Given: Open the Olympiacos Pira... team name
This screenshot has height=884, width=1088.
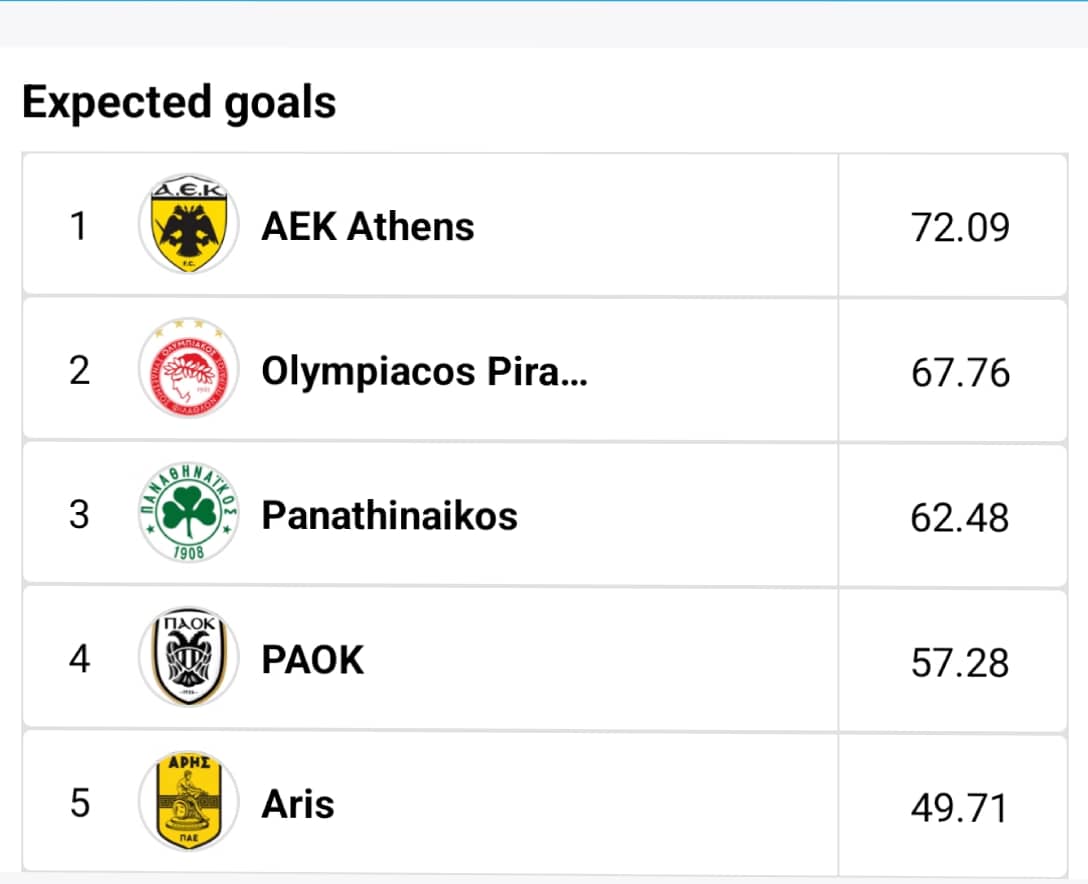Looking at the screenshot, I should (x=425, y=372).
